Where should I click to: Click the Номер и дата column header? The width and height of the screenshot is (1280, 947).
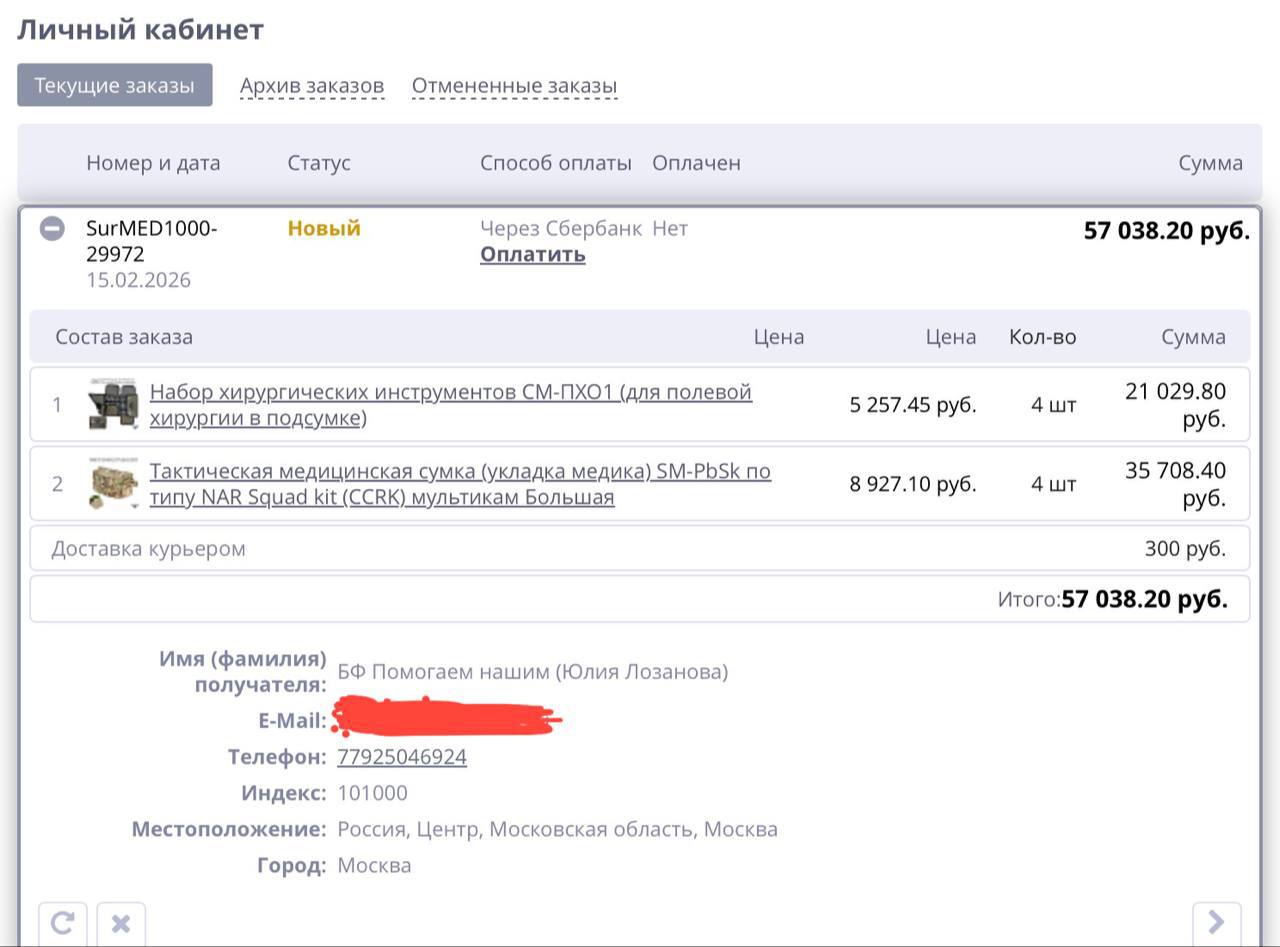(x=153, y=163)
